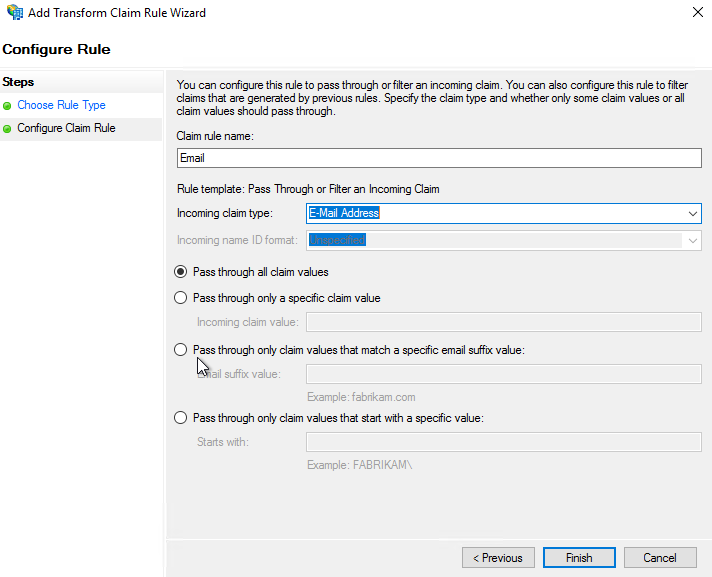712x577 pixels.
Task: Click the Claim rule name field
Action: click(437, 158)
